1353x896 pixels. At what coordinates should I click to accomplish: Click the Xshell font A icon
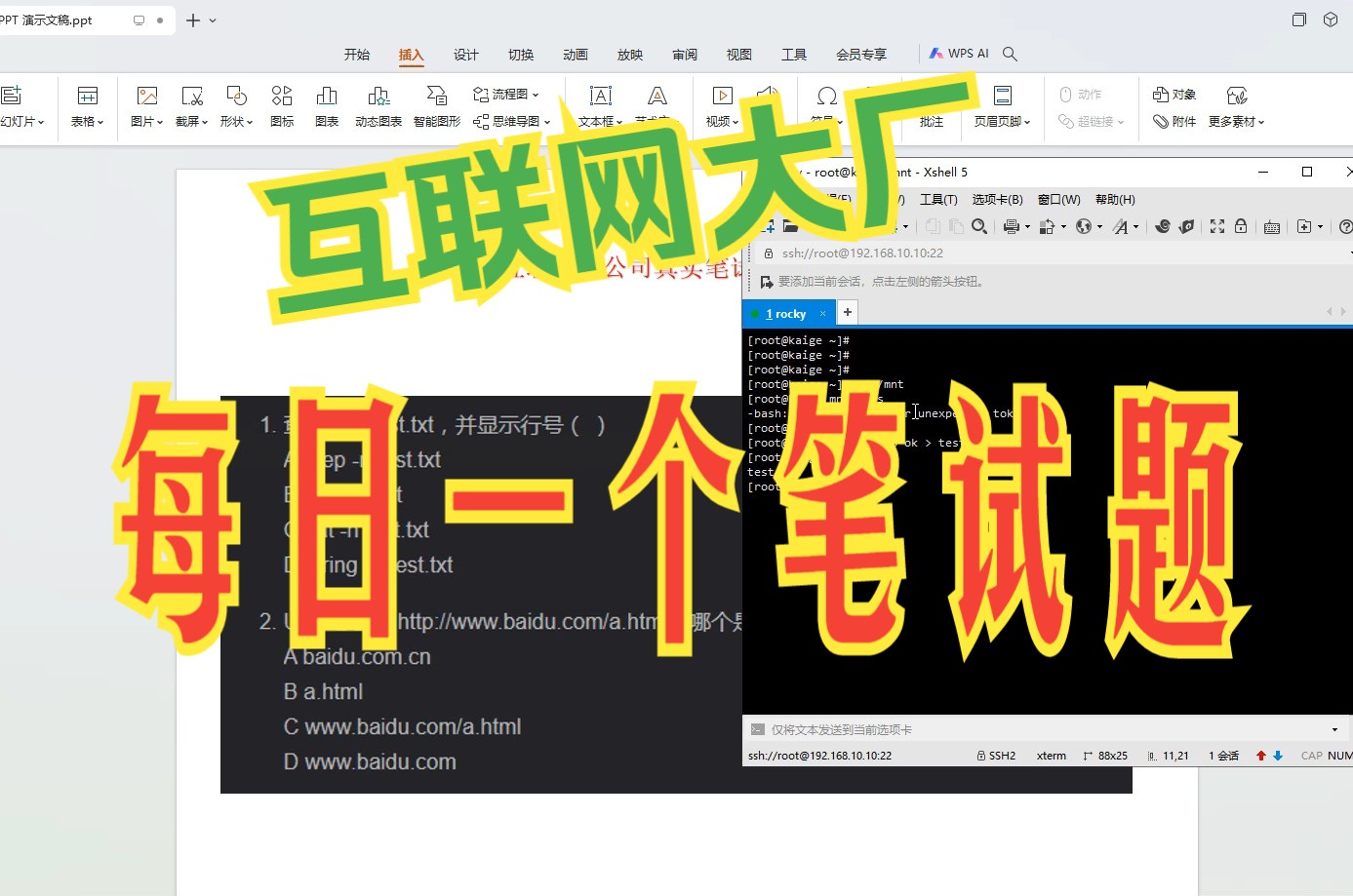pyautogui.click(x=1121, y=226)
